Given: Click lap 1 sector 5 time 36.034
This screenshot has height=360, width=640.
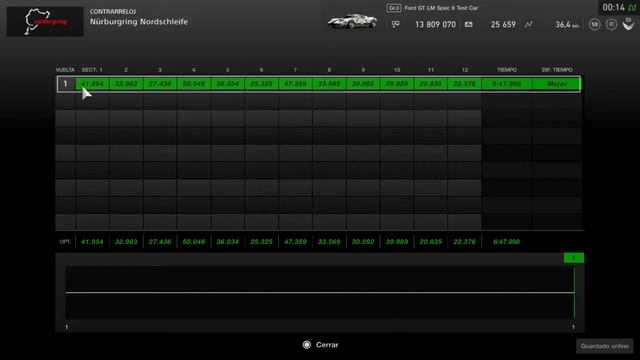Looking at the screenshot, I should (228, 84).
